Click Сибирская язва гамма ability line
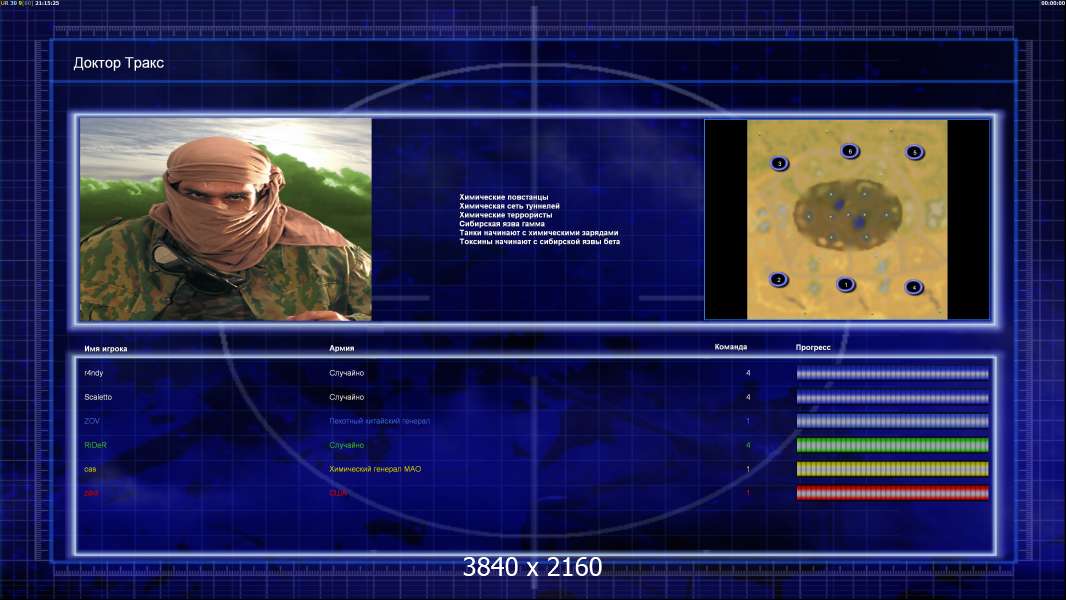 pos(502,224)
